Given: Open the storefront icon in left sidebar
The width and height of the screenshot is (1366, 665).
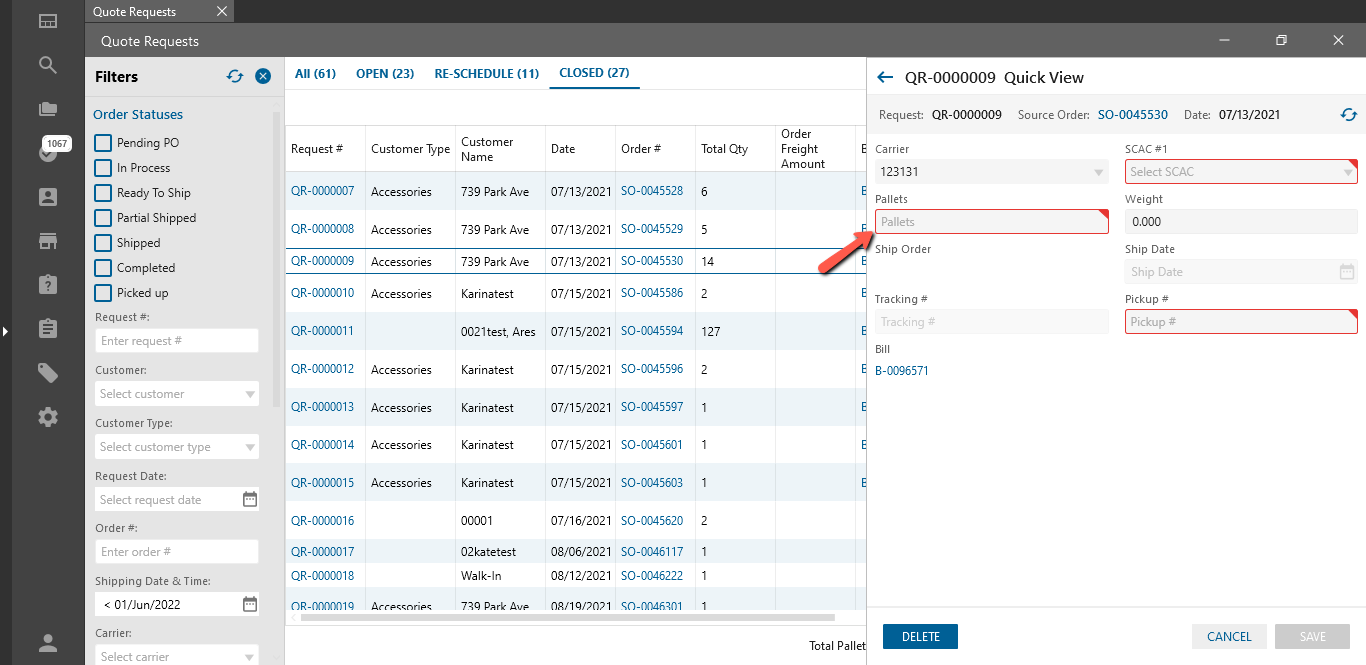Looking at the screenshot, I should 48,240.
